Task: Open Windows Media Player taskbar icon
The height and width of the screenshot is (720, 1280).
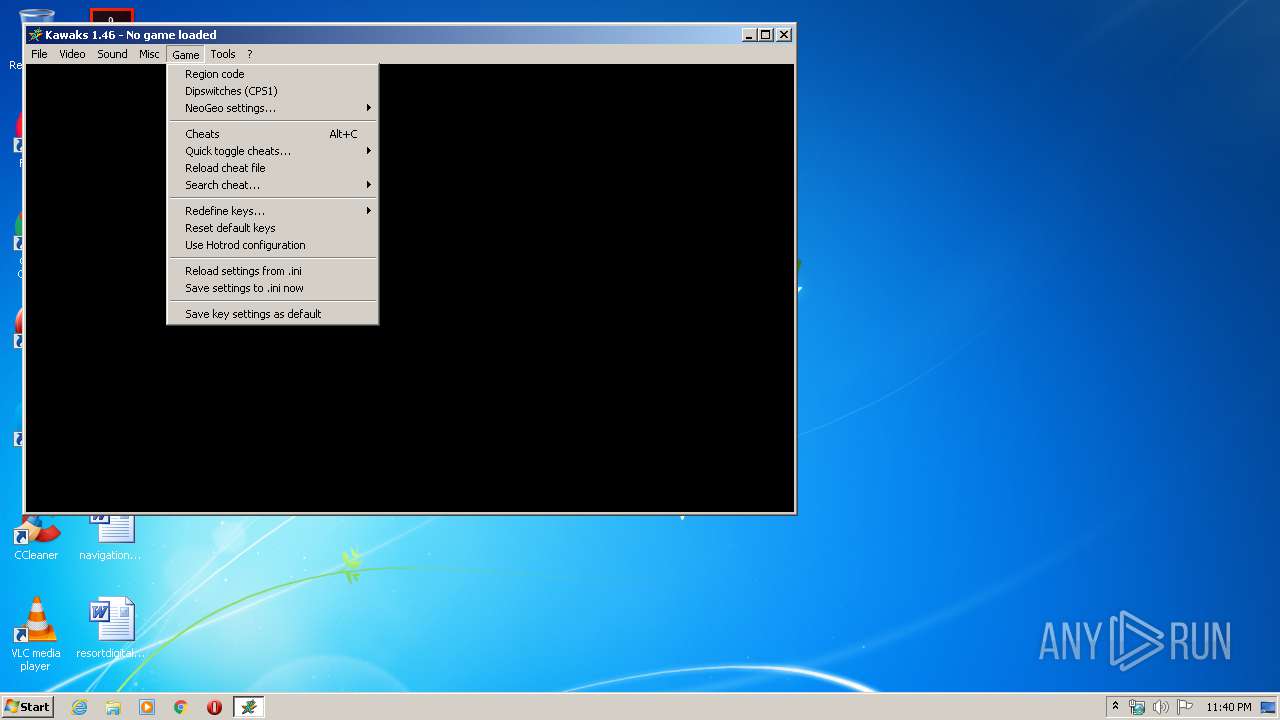Action: [x=147, y=707]
